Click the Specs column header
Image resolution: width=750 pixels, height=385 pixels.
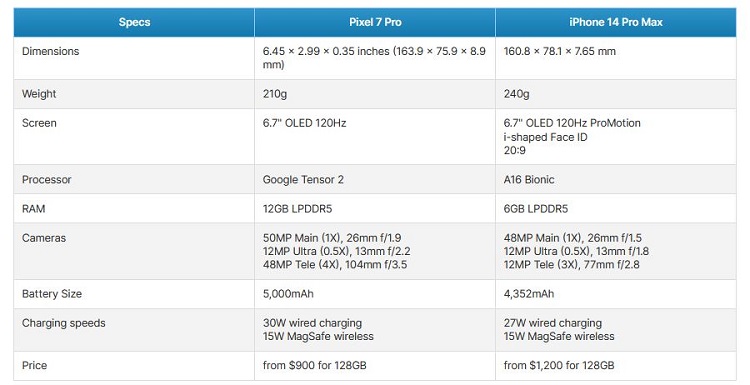(134, 22)
